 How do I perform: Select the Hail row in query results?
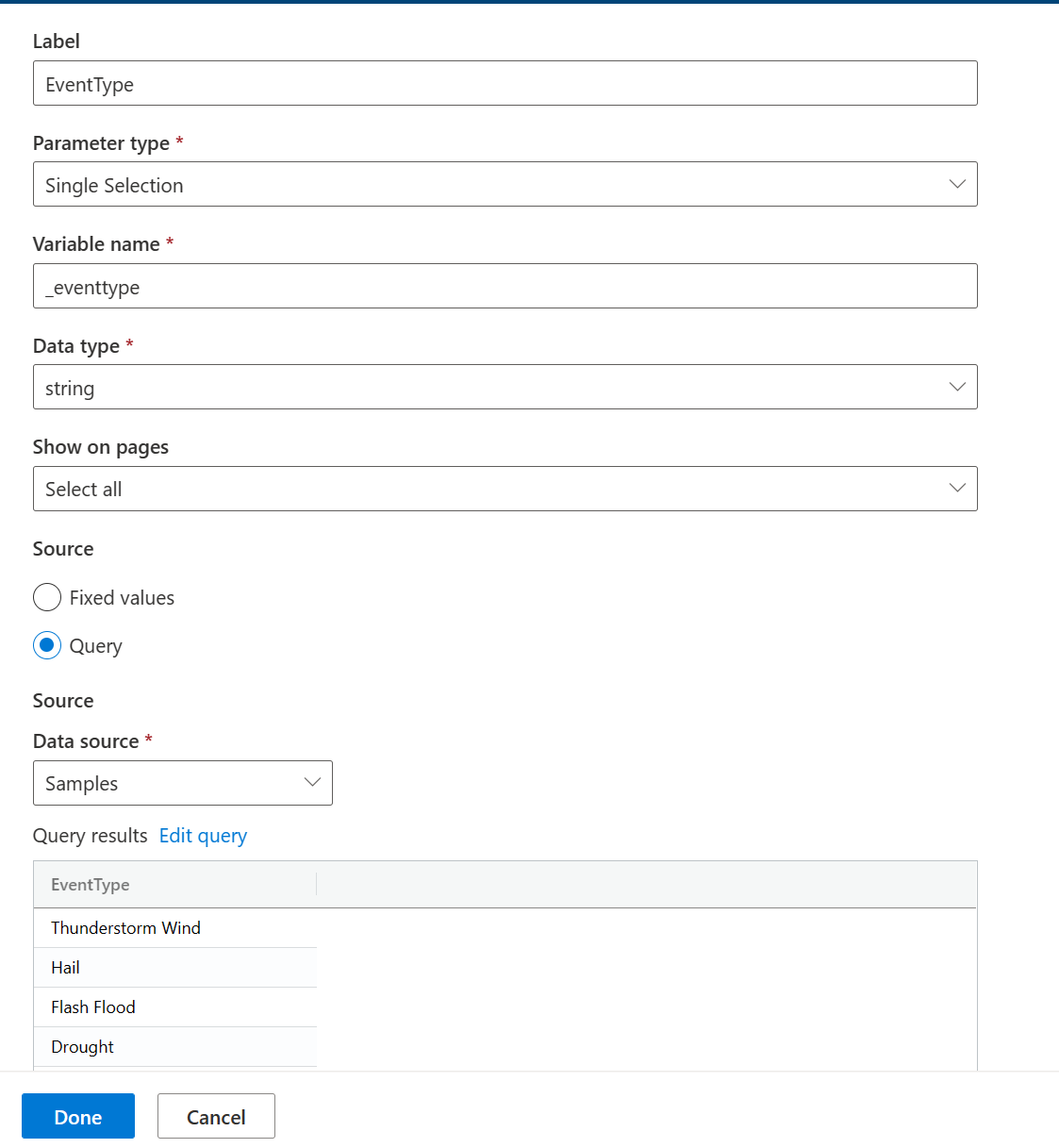[x=174, y=968]
